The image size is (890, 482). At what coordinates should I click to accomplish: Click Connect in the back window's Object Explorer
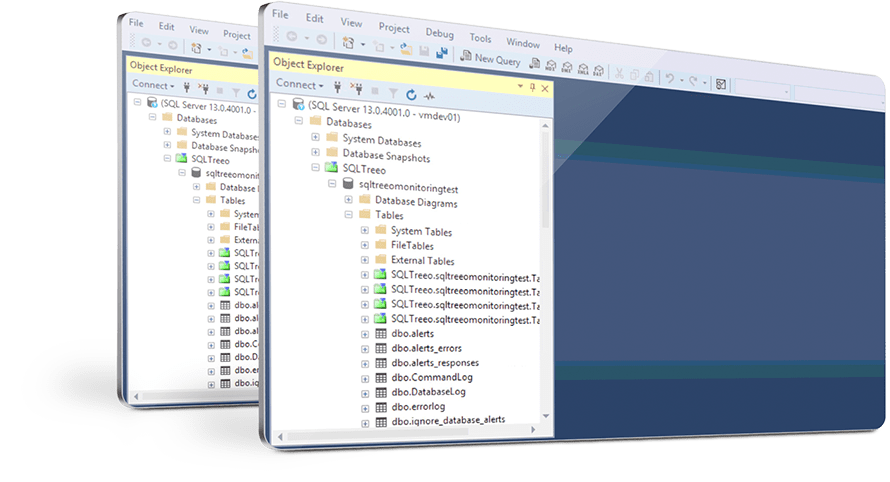click(153, 85)
